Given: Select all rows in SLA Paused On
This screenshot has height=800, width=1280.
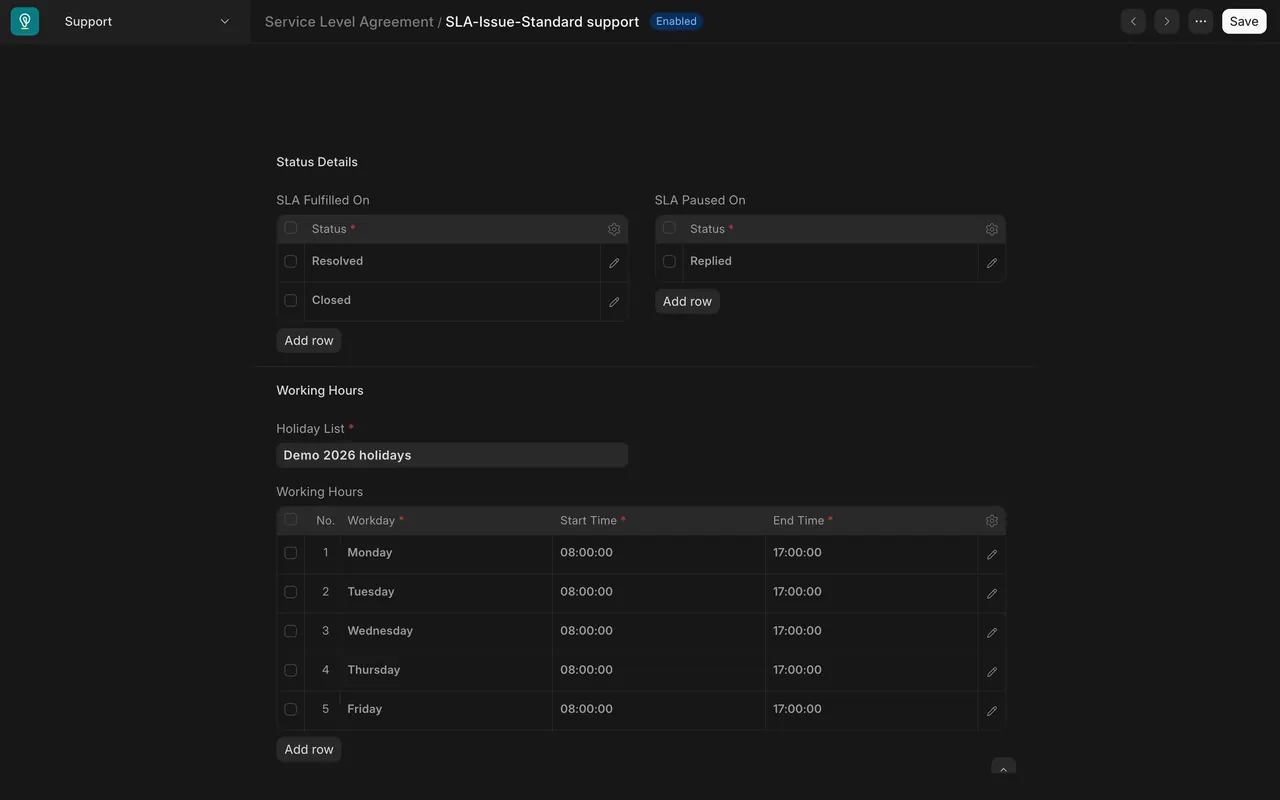Looking at the screenshot, I should [x=669, y=228].
